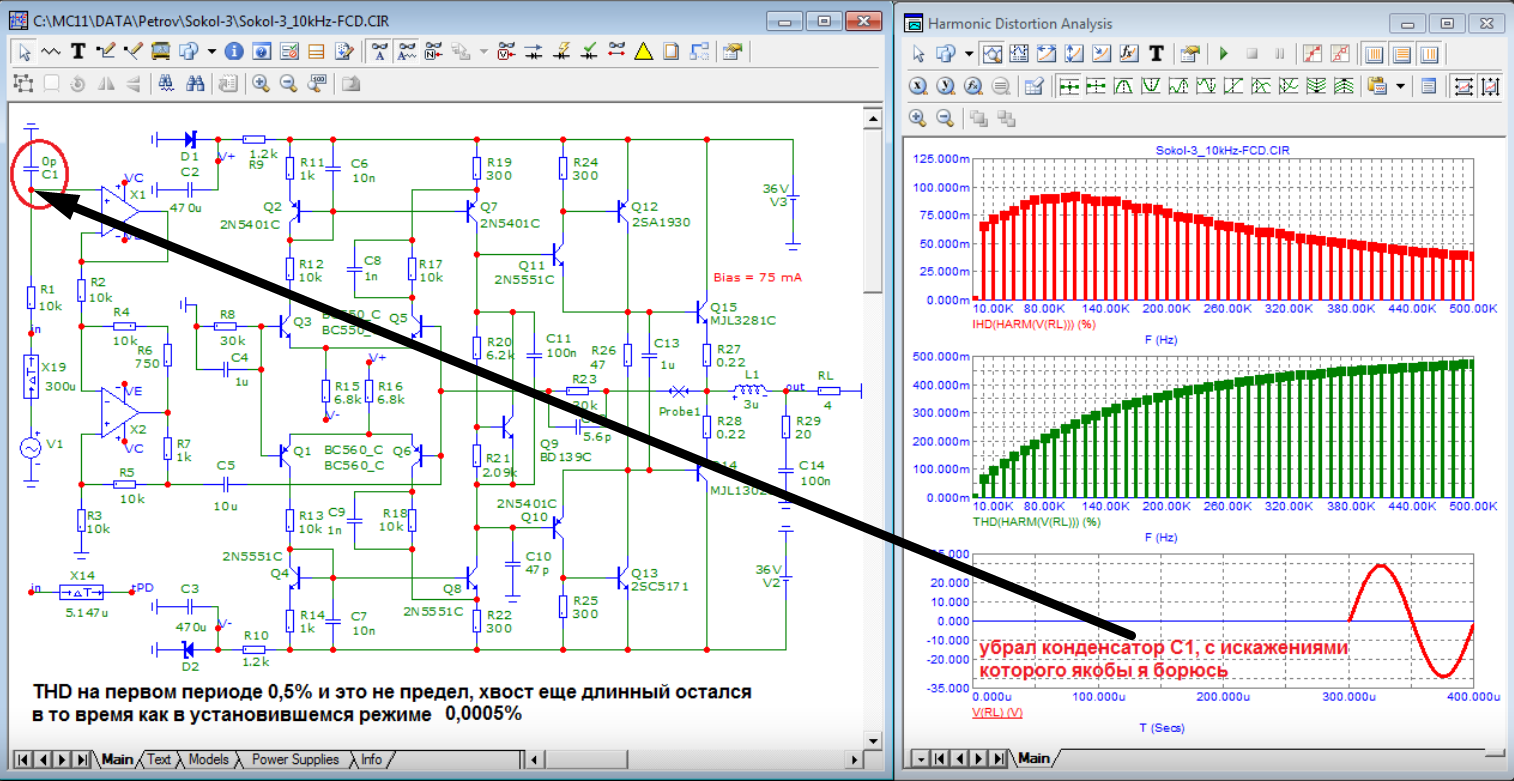Click the numeric output table icon
Screen dimensions: 1514x781
tap(1034, 86)
